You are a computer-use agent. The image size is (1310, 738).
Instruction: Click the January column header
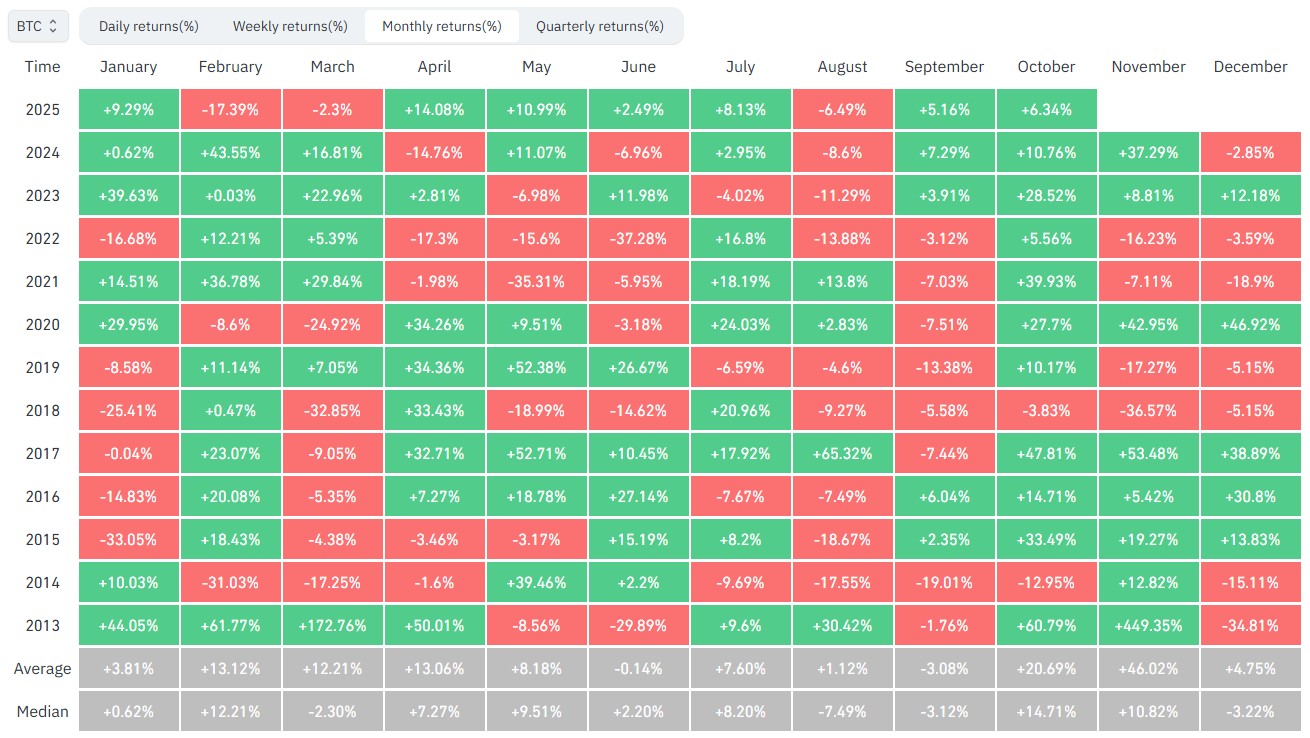point(129,67)
